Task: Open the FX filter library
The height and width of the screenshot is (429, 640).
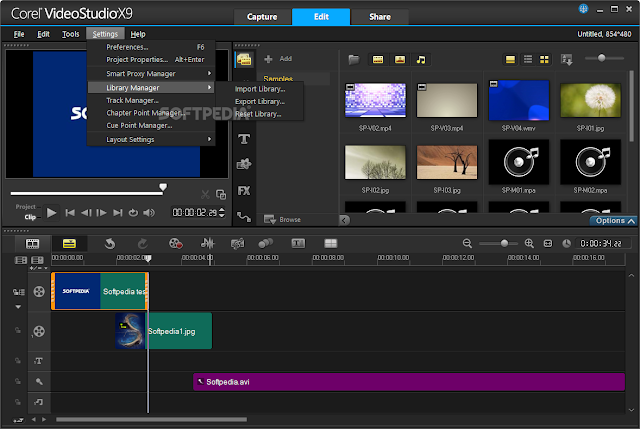Action: click(x=244, y=191)
